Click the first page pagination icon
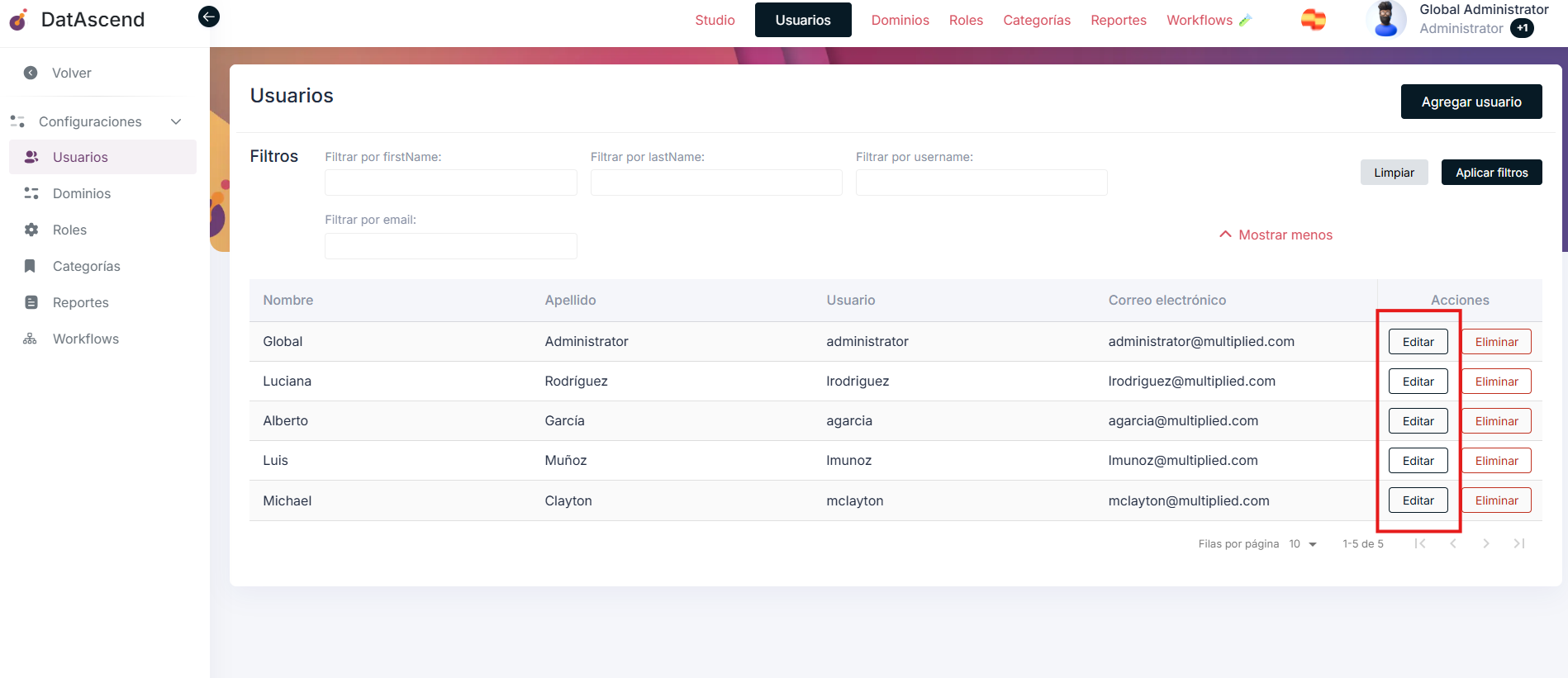Viewport: 1568px width, 678px height. (x=1419, y=543)
